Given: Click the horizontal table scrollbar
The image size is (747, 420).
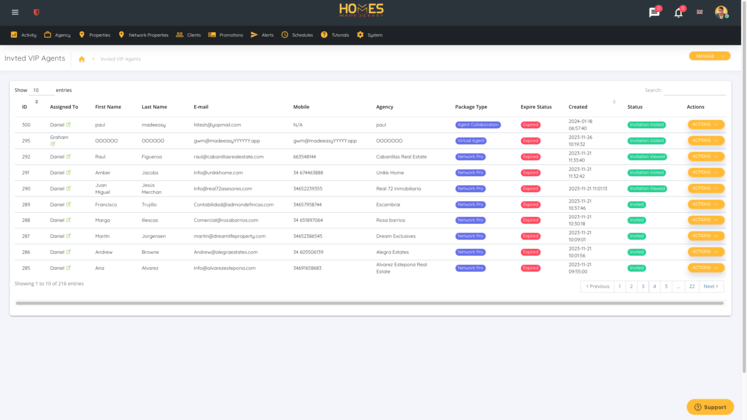Looking at the screenshot, I should click(x=370, y=303).
